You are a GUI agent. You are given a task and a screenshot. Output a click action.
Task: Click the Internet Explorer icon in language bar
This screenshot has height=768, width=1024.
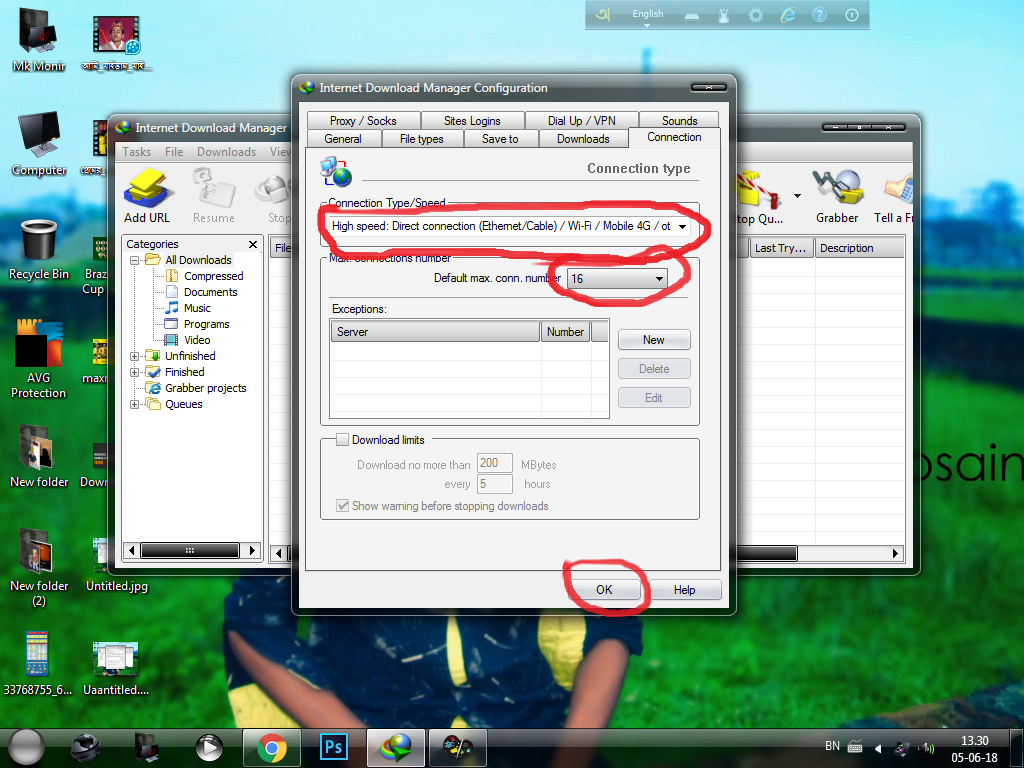pyautogui.click(x=788, y=15)
